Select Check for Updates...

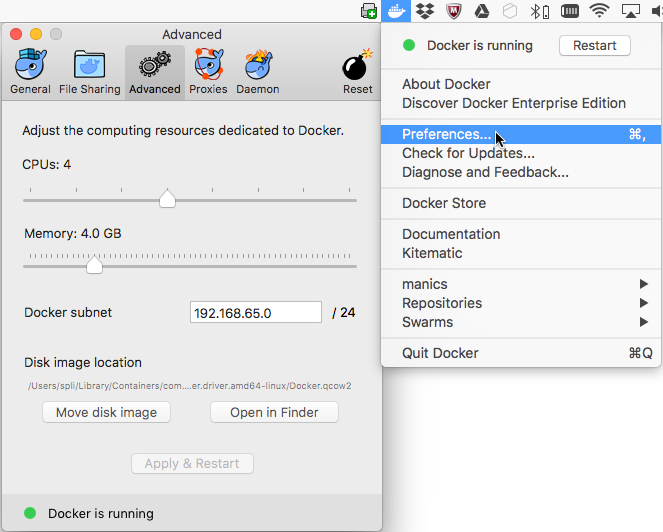tap(521, 153)
